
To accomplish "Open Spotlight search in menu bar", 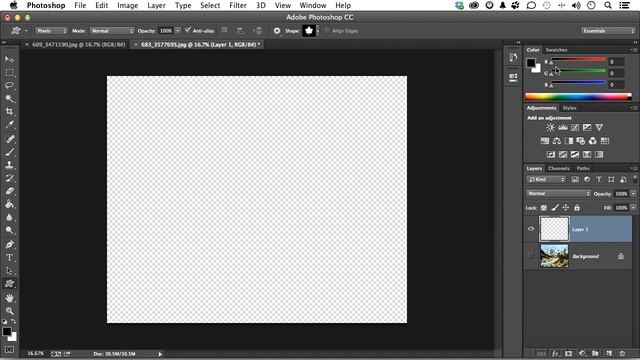I will [608, 5].
